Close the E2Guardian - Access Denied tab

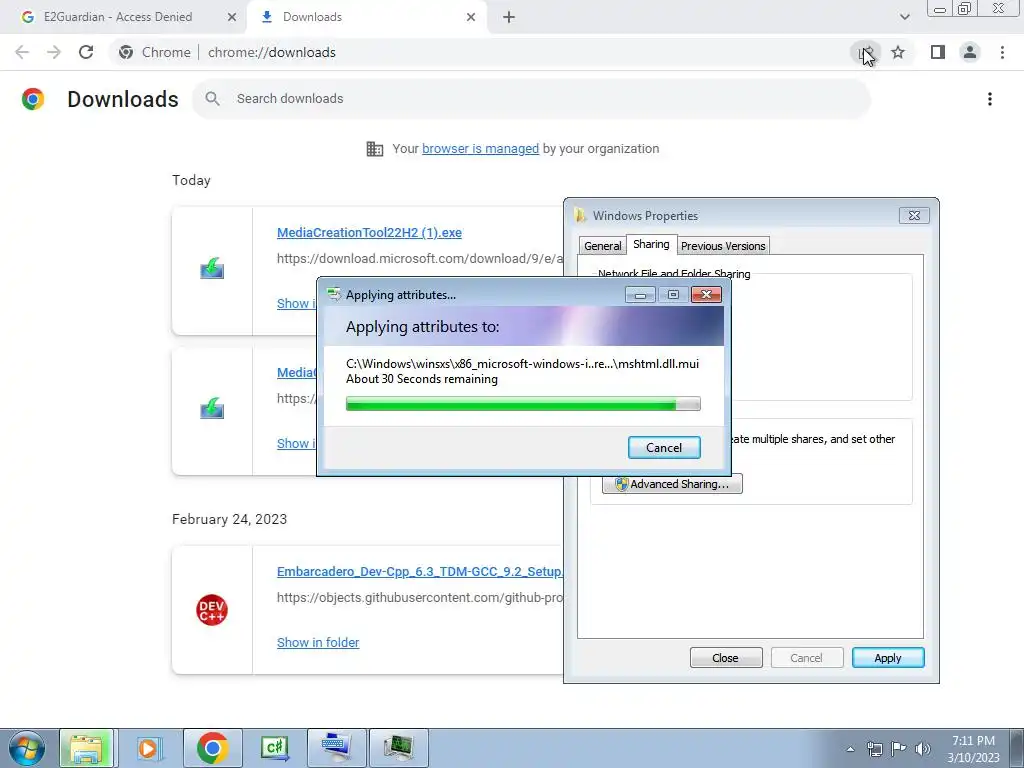pyautogui.click(x=231, y=17)
